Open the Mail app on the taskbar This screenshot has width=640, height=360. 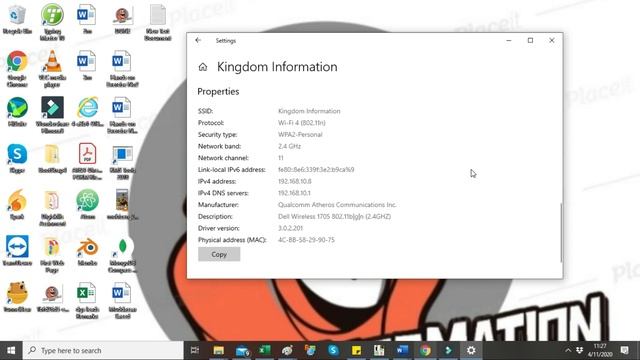242,350
